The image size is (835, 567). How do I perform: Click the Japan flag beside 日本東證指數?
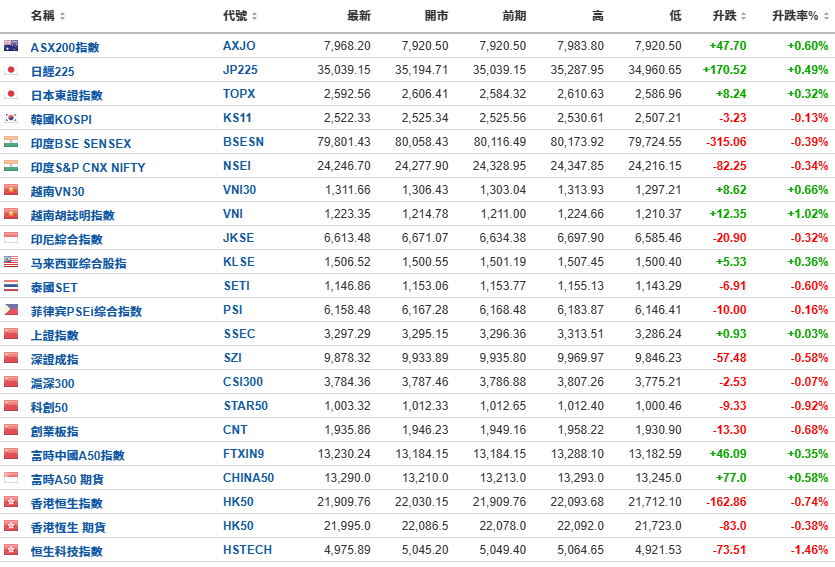11,94
